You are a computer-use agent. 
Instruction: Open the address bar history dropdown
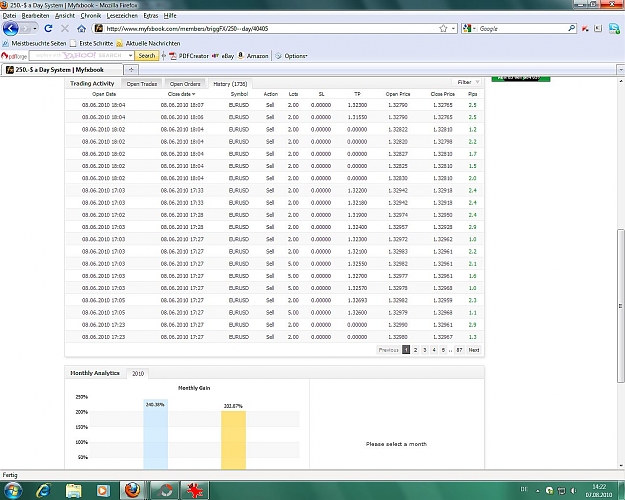point(453,28)
